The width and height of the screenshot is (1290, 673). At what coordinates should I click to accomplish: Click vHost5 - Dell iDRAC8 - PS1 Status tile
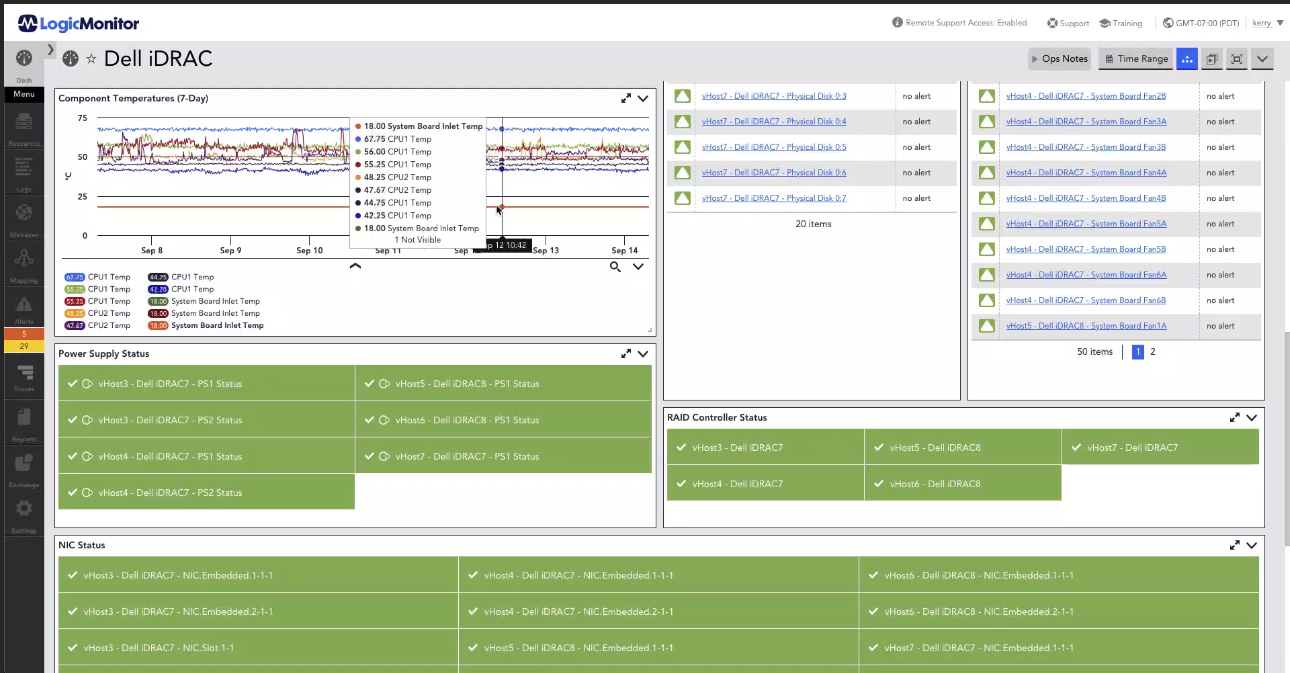503,384
